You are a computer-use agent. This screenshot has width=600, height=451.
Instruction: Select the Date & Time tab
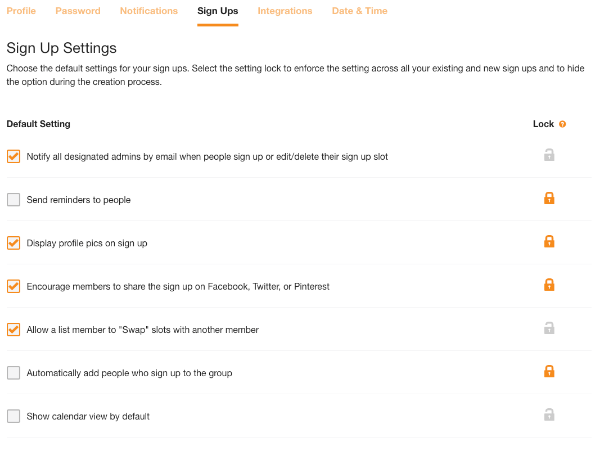[359, 11]
